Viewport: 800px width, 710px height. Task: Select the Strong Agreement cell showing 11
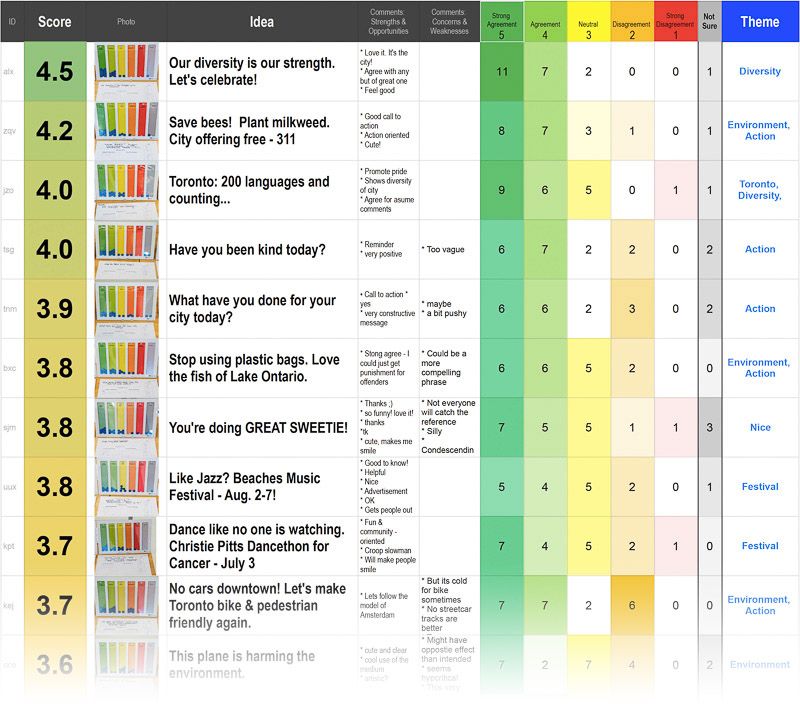click(502, 71)
